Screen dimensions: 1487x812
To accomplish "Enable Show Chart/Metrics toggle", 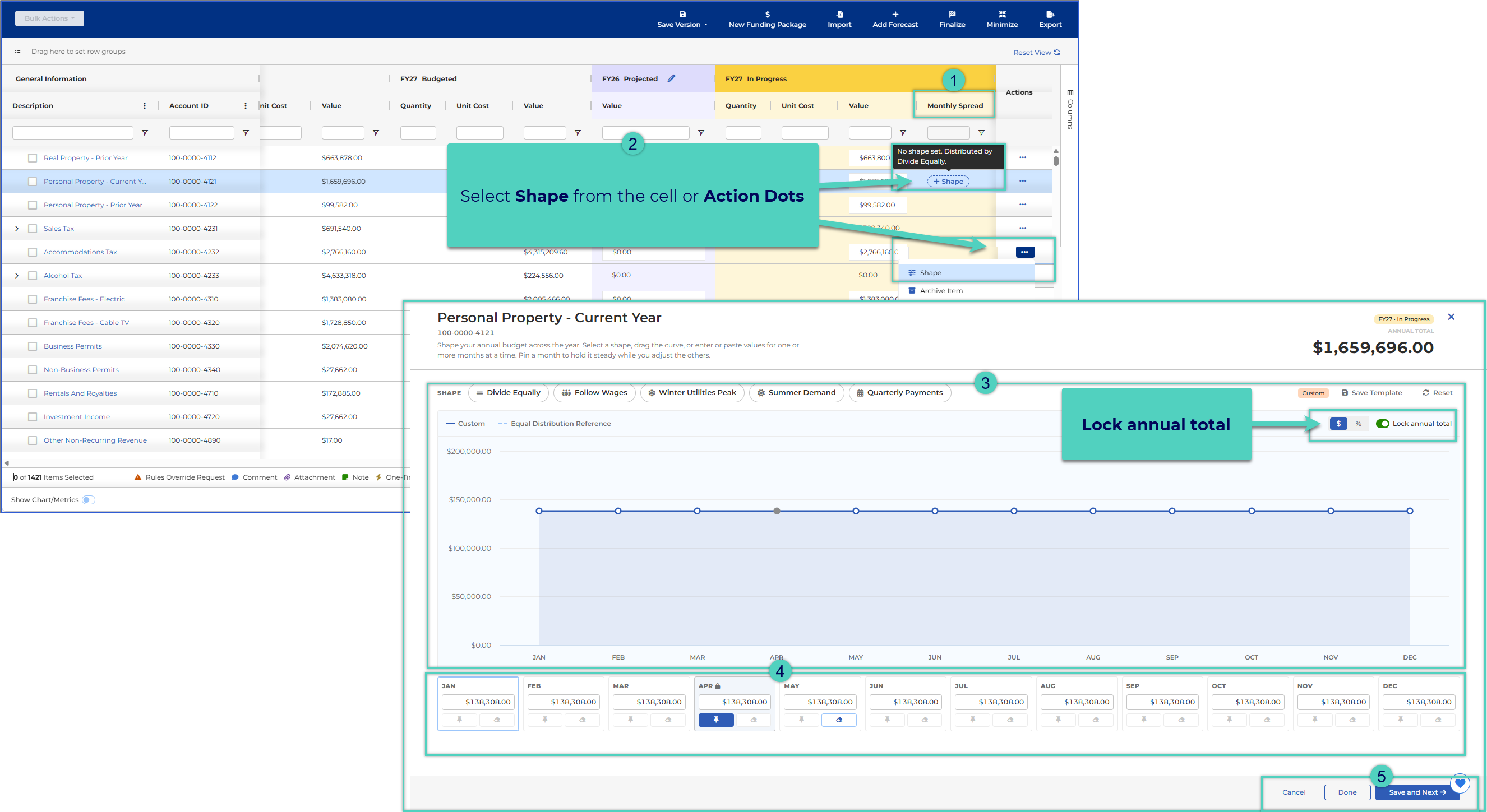I will click(x=87, y=500).
